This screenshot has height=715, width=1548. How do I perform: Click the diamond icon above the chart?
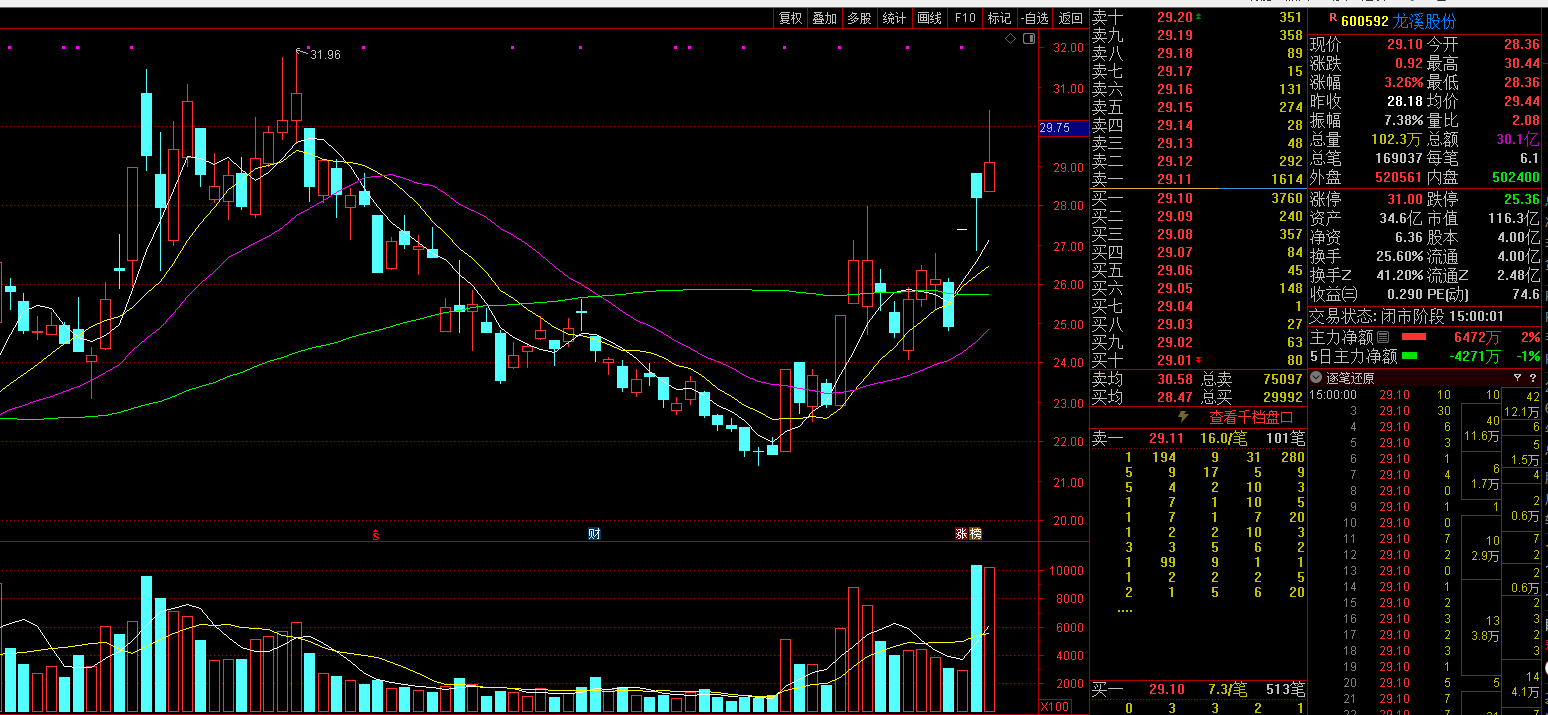pos(1010,39)
